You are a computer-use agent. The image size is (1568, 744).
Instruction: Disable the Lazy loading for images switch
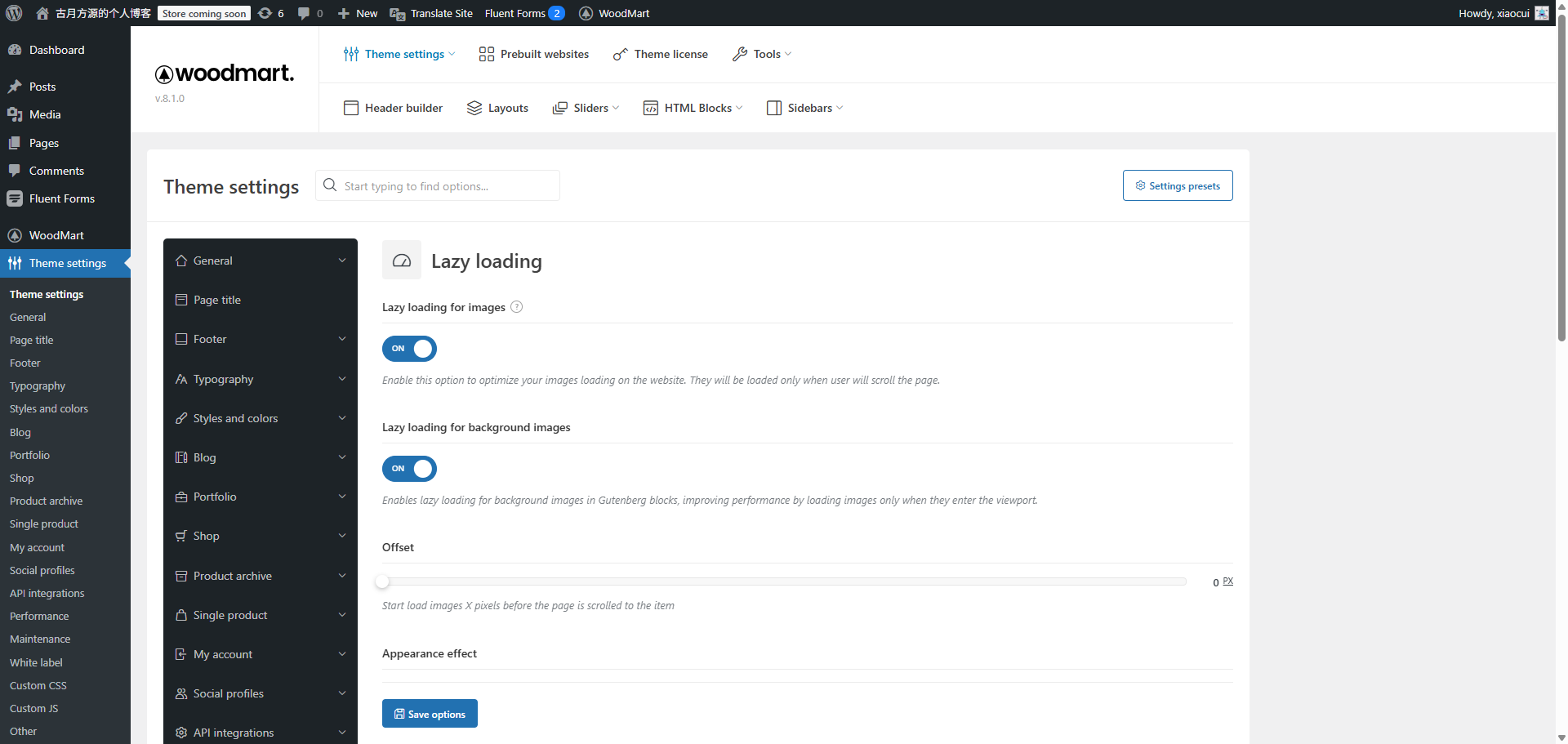click(409, 349)
